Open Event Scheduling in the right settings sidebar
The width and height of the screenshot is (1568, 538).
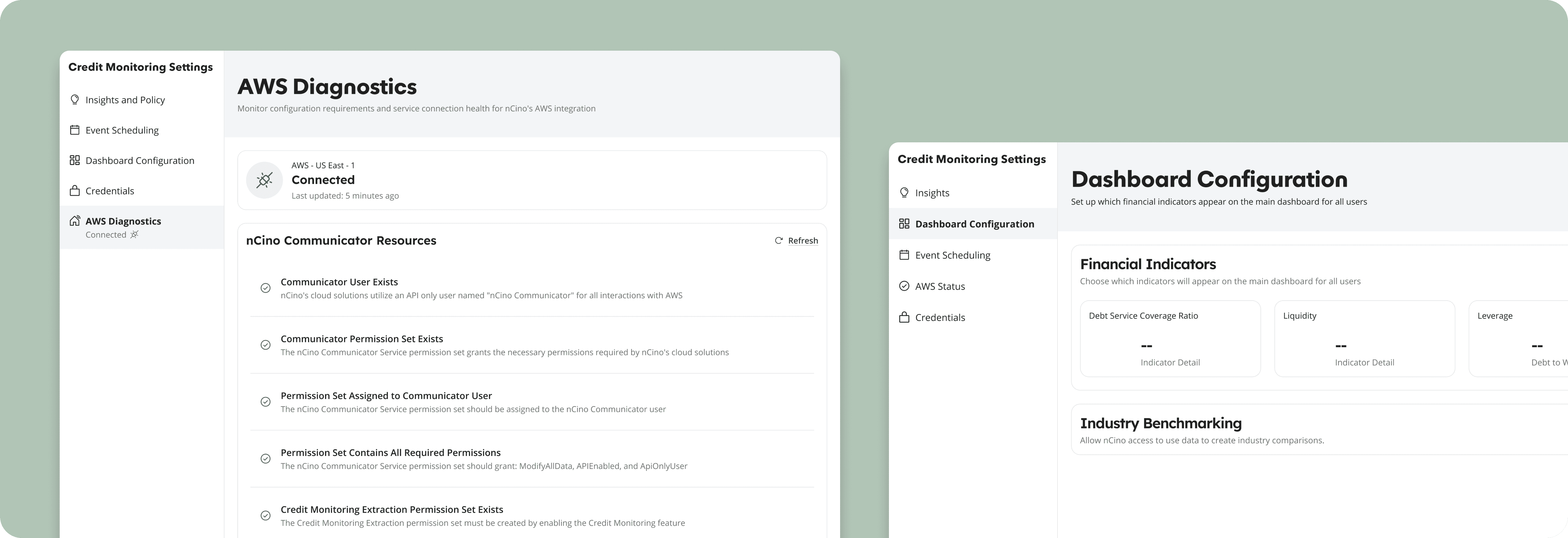tap(952, 255)
